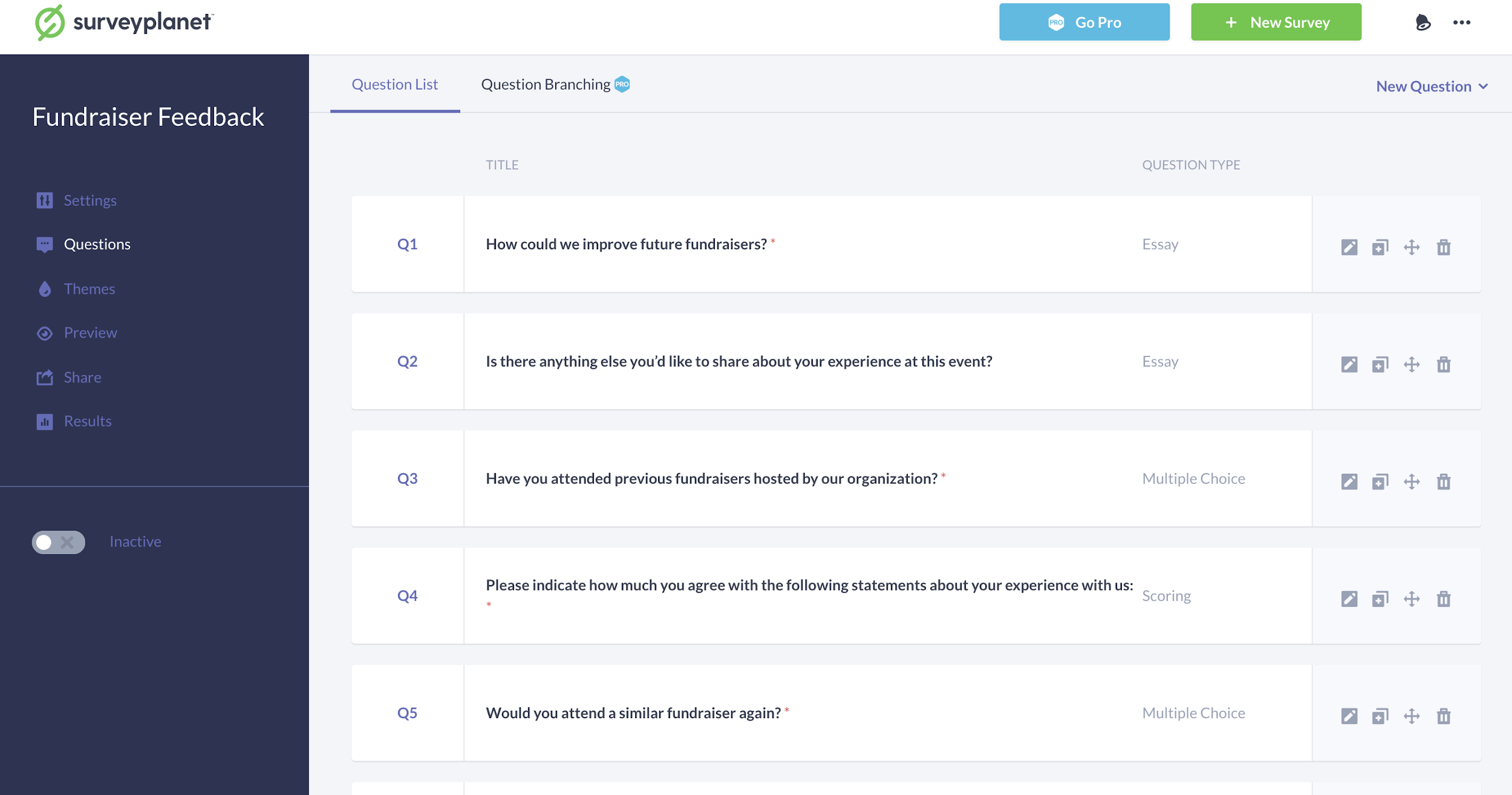1512x795 pixels.
Task: Click New Survey button
Action: pos(1276,21)
